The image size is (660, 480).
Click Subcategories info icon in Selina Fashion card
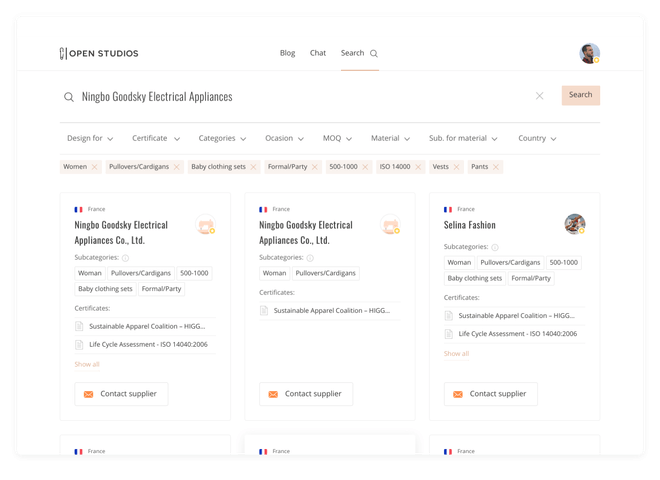[495, 248]
